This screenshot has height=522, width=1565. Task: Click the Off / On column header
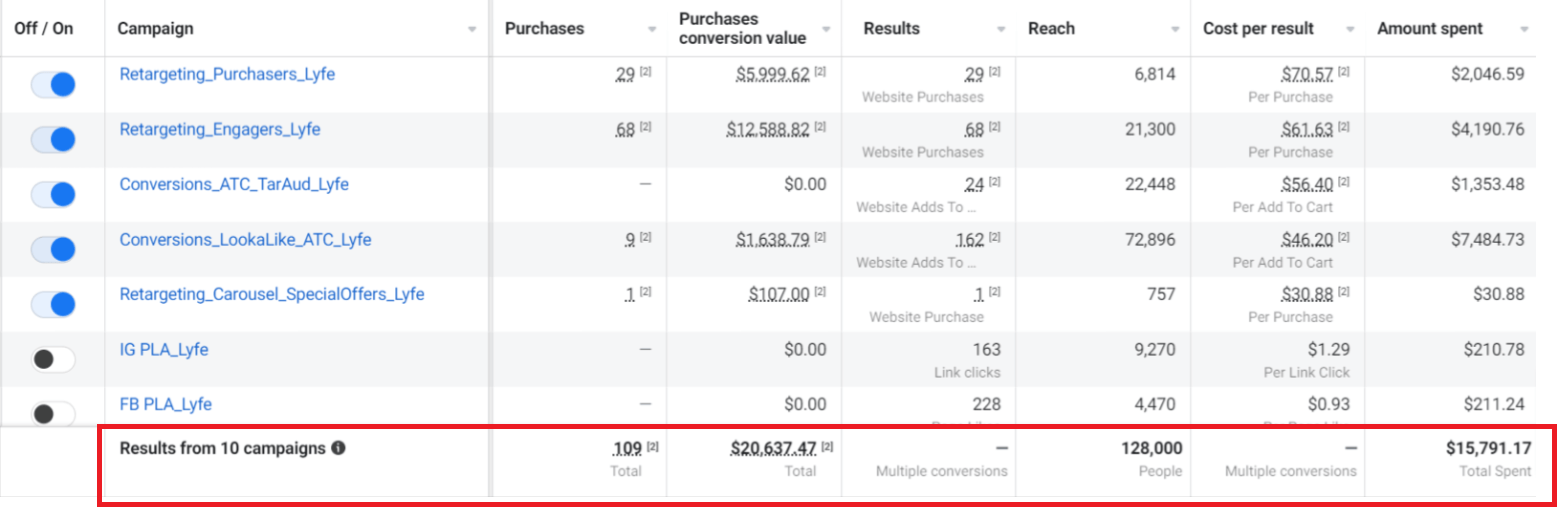(44, 29)
